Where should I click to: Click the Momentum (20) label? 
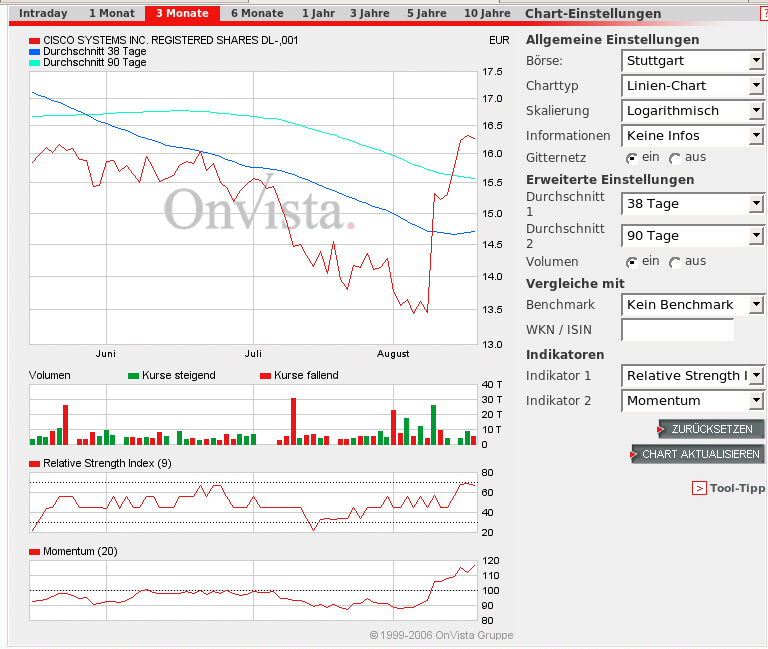click(x=80, y=552)
